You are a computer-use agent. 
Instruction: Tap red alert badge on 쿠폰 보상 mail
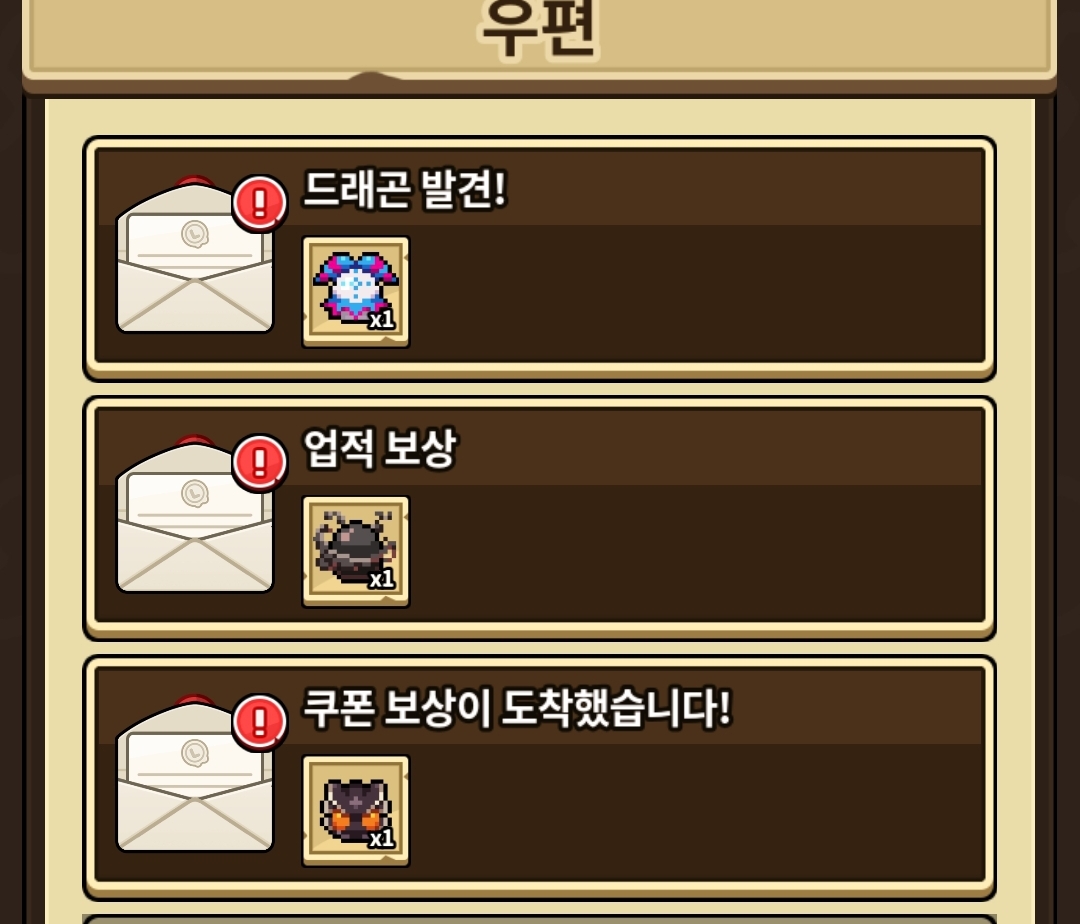pos(260,722)
